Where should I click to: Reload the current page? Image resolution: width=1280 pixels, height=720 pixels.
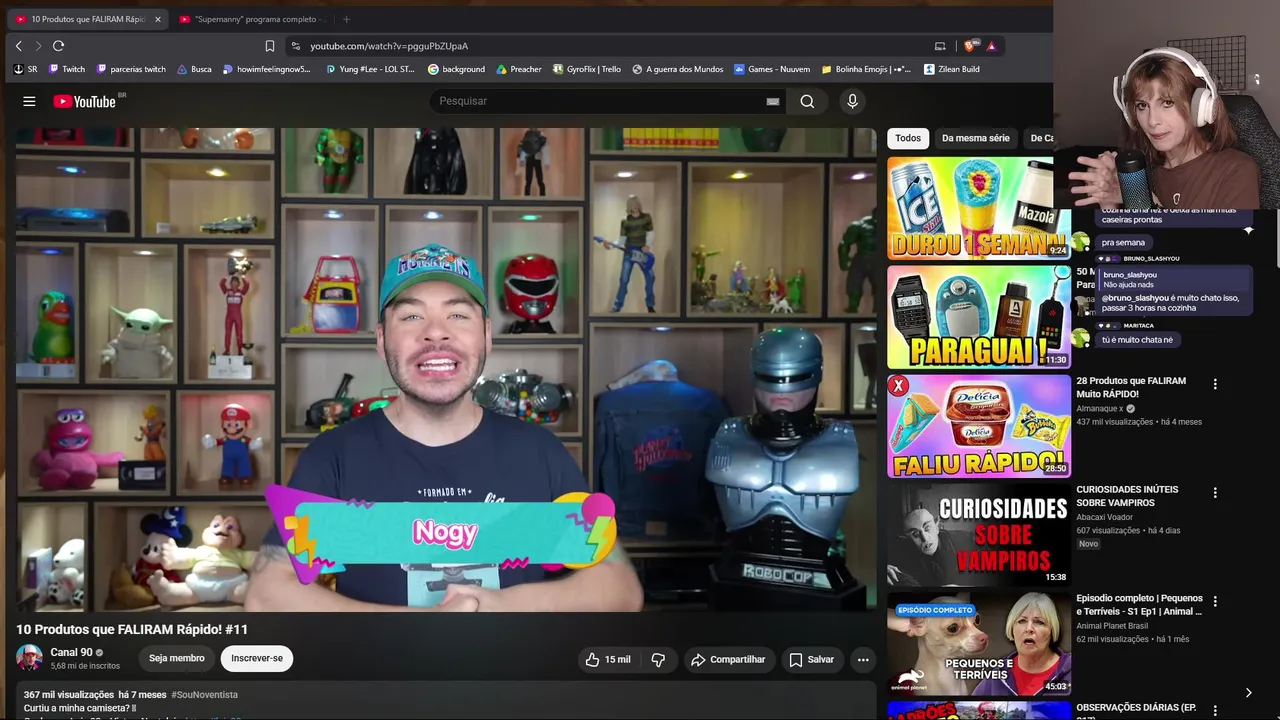point(58,46)
